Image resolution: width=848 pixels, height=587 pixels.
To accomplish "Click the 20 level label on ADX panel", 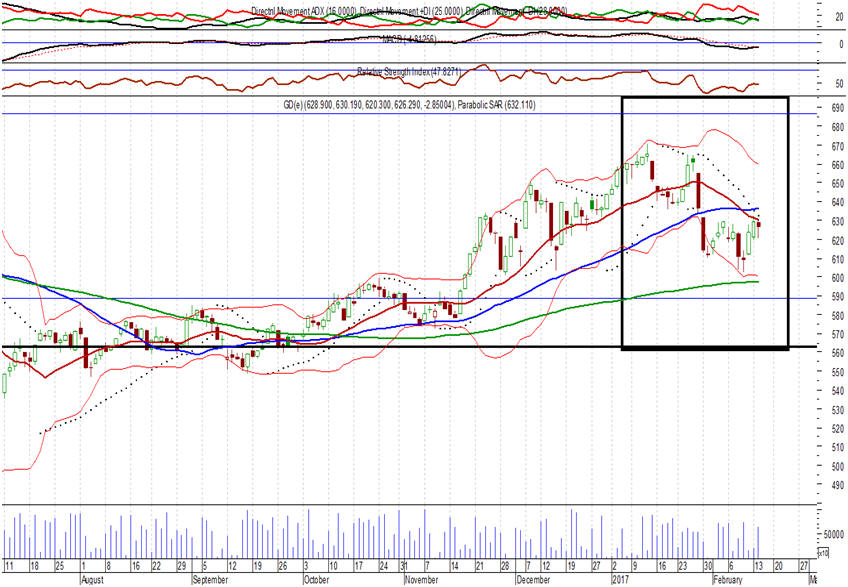I will coord(839,17).
